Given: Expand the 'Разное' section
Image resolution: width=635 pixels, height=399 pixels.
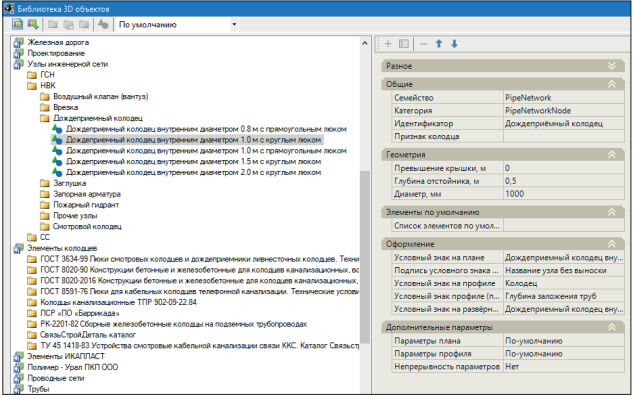Looking at the screenshot, I should pos(612,66).
